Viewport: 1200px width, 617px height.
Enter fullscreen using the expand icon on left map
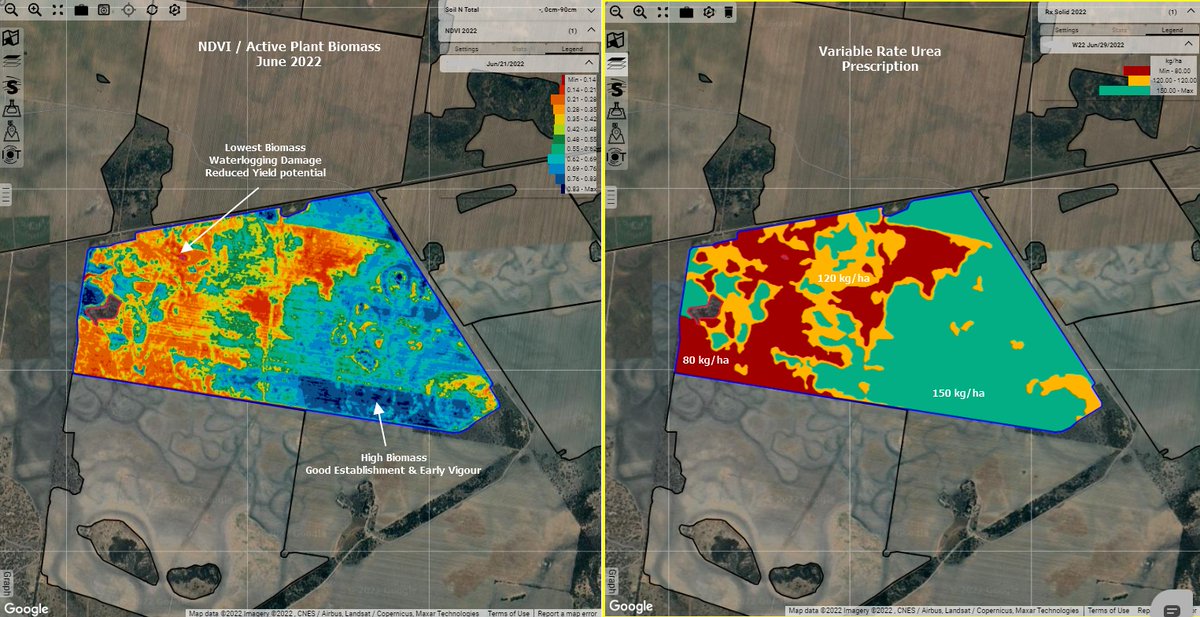[57, 10]
